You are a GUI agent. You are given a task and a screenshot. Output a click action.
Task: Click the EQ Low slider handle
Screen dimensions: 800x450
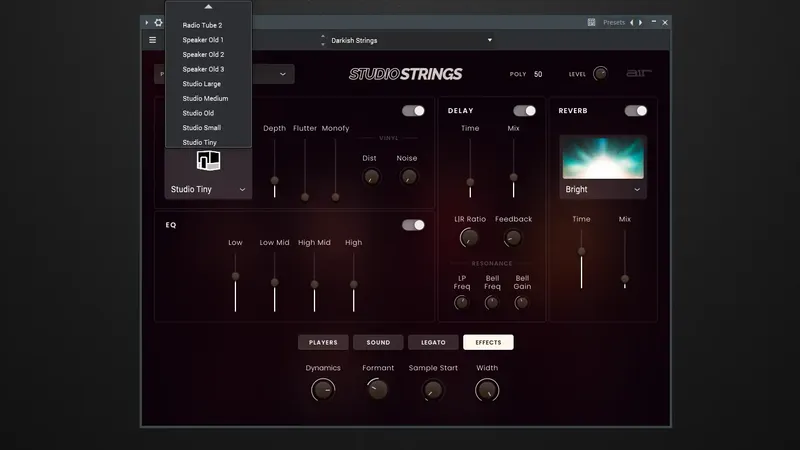[235, 276]
